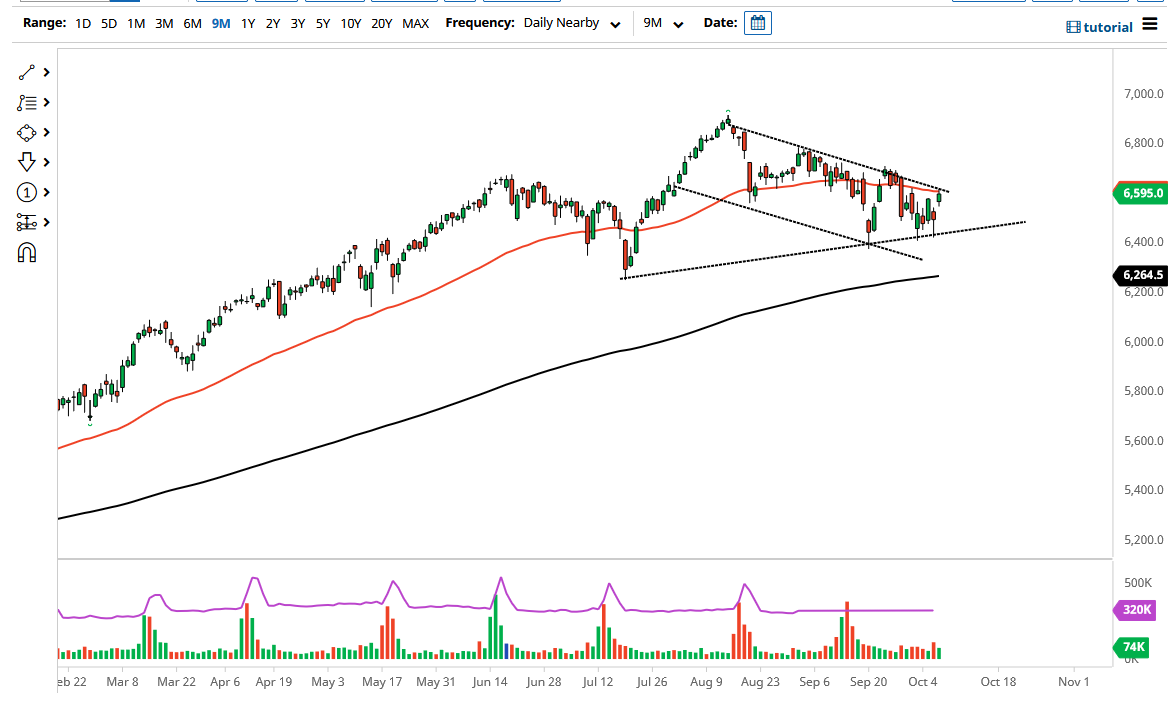This screenshot has height=702, width=1175.
Task: Click the 320K volume average label
Action: [1135, 609]
